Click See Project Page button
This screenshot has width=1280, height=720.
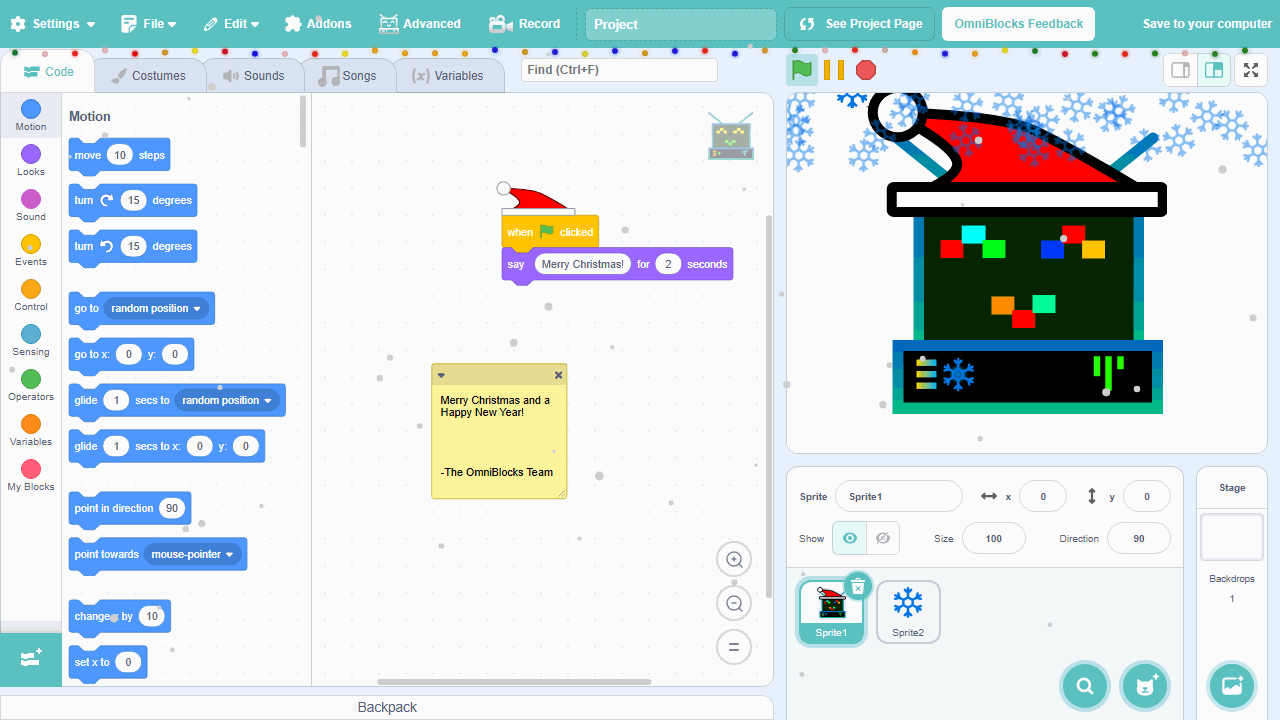tap(860, 24)
